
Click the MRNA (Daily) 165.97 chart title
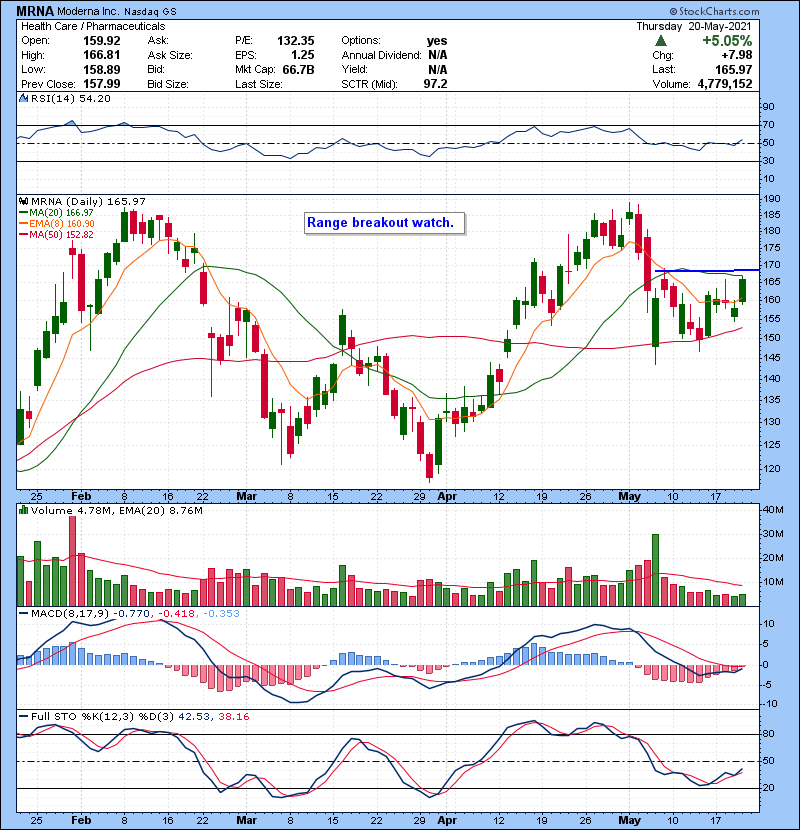pyautogui.click(x=88, y=202)
